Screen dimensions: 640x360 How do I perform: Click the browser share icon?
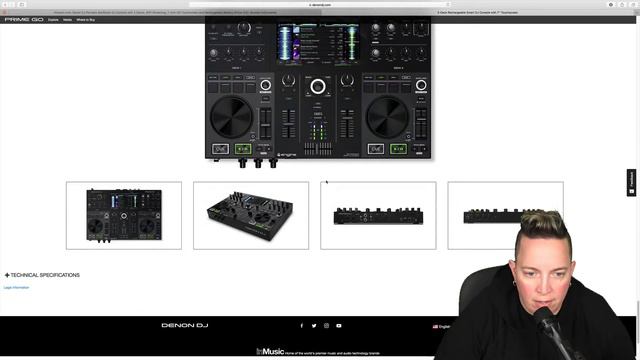click(622, 4)
